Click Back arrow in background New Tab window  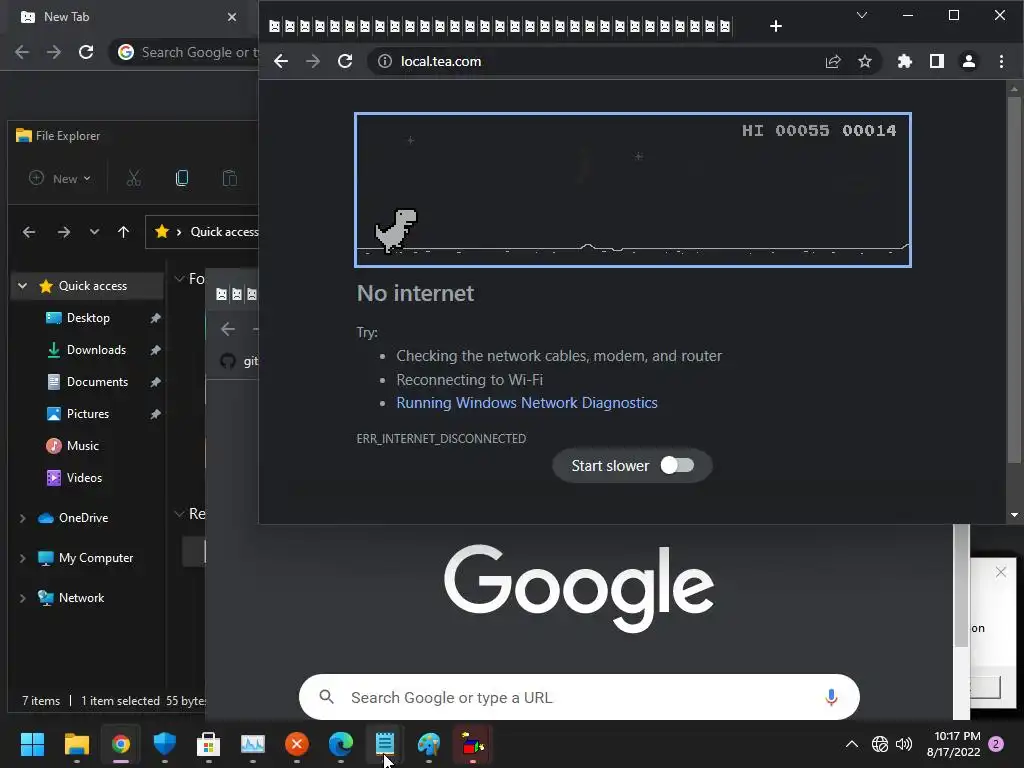click(22, 52)
